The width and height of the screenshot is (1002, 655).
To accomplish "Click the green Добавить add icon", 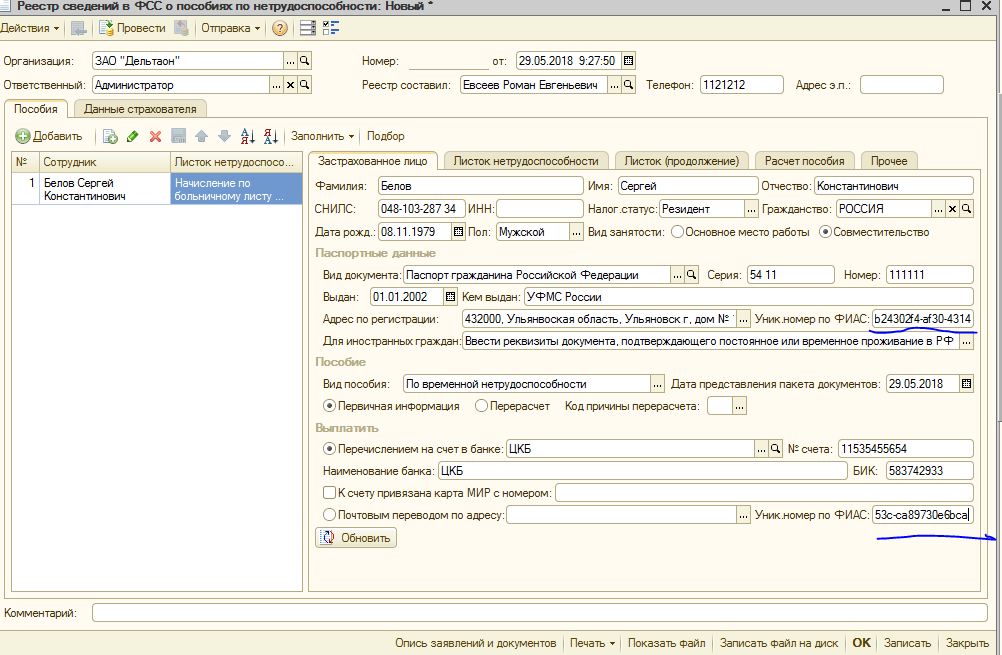I will tap(23, 136).
